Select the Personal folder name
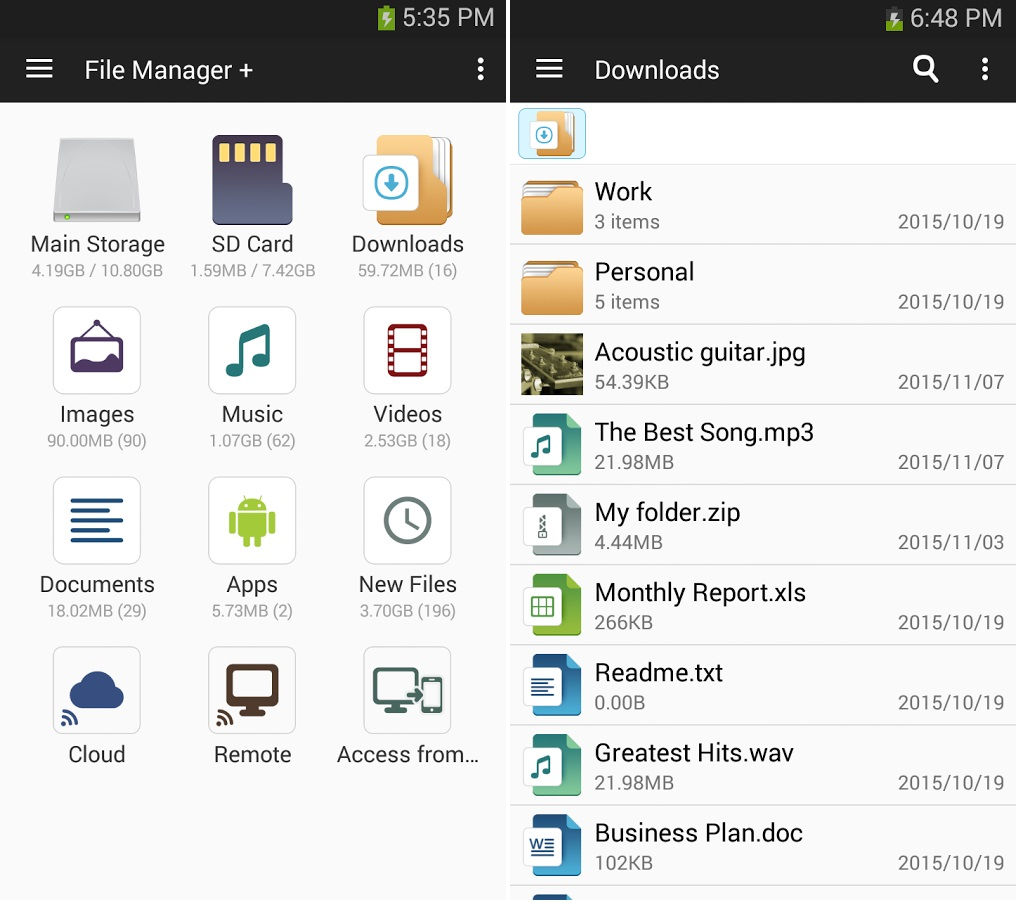Viewport: 1022px width, 902px height. click(x=645, y=272)
